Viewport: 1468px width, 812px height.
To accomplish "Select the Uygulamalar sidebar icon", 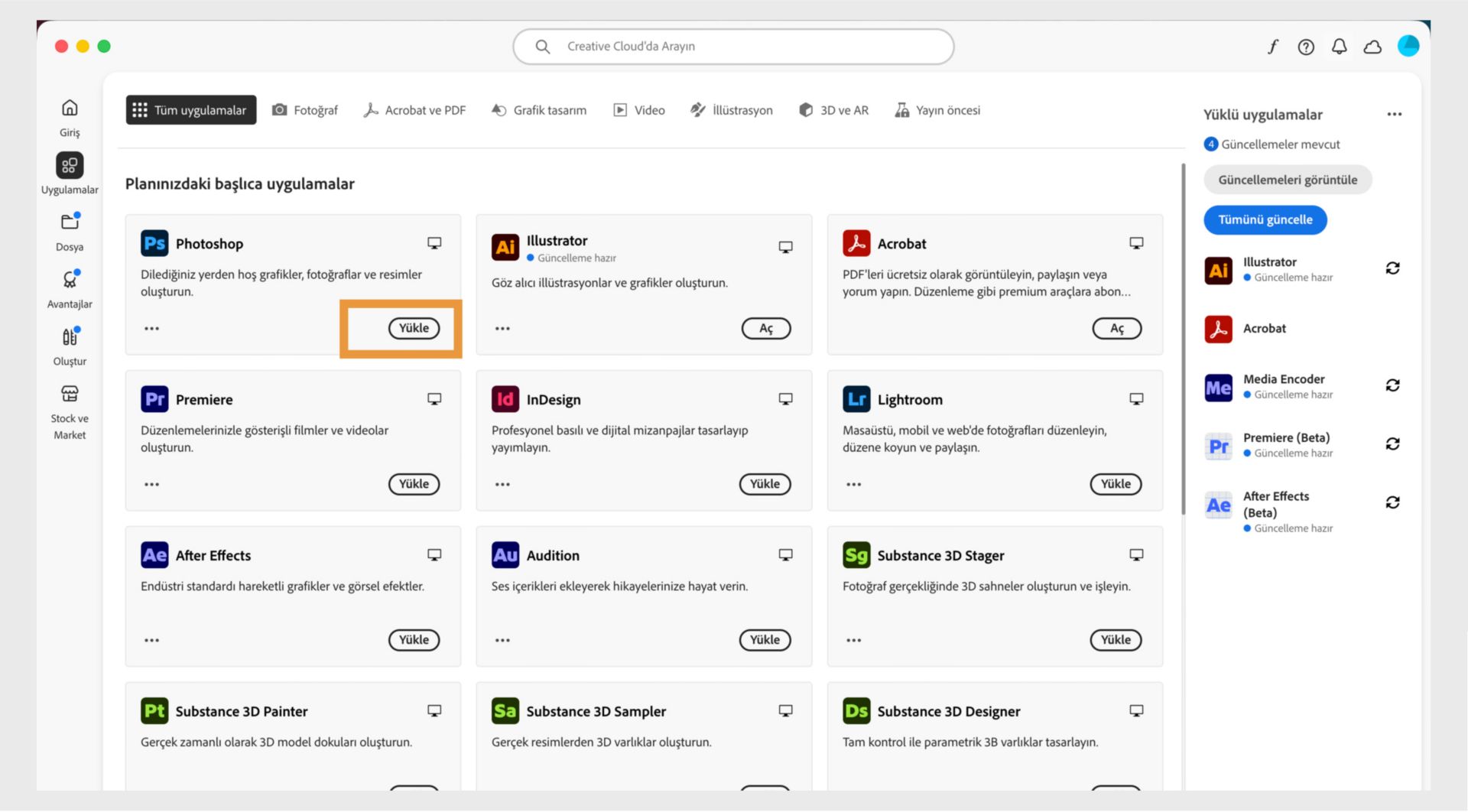I will (70, 165).
